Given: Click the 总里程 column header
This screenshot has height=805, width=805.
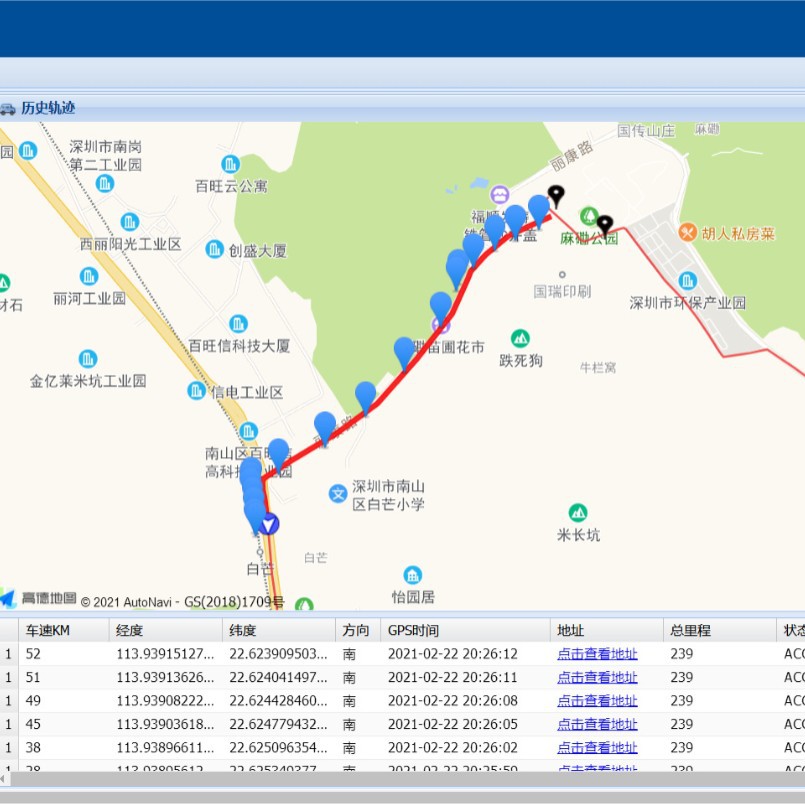Looking at the screenshot, I should (720, 630).
